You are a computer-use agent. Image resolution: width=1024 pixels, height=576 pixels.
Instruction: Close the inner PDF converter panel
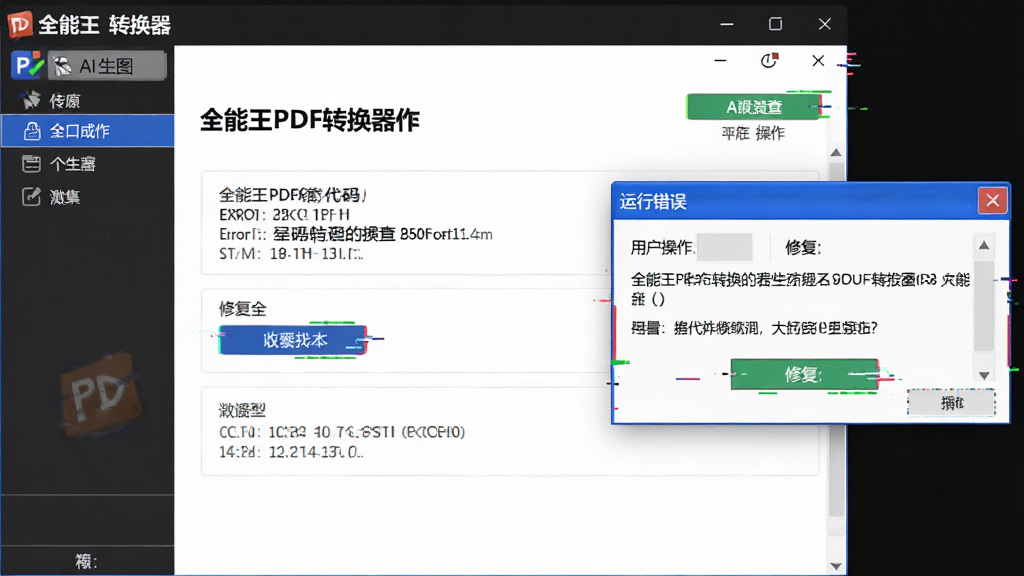[x=818, y=61]
